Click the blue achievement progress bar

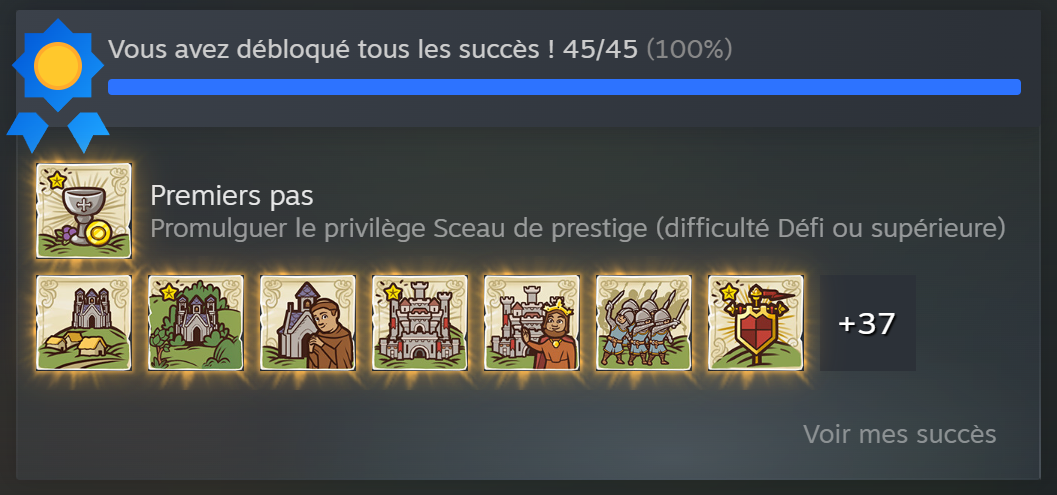click(x=564, y=87)
